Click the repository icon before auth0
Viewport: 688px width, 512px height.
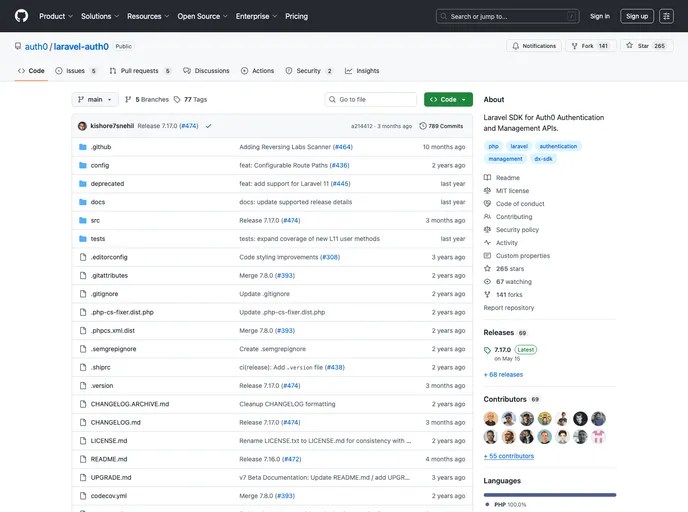coord(18,46)
